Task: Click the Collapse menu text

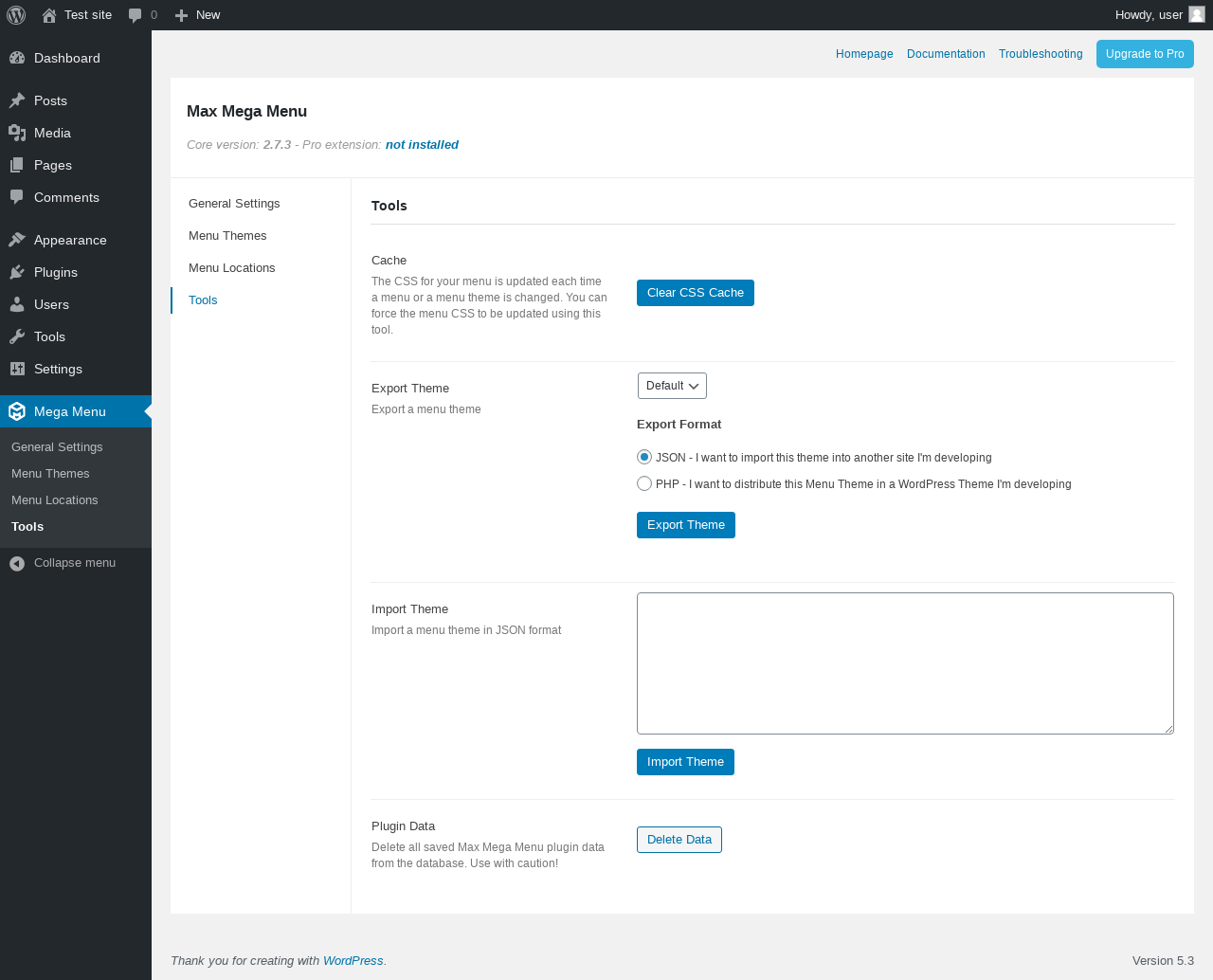Action: click(x=75, y=563)
